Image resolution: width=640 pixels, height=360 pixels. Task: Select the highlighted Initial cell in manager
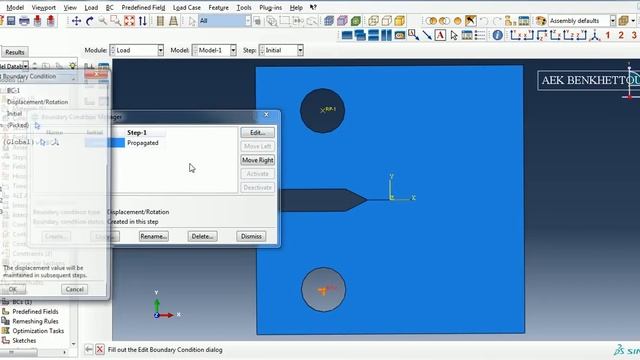pyautogui.click(x=104, y=143)
